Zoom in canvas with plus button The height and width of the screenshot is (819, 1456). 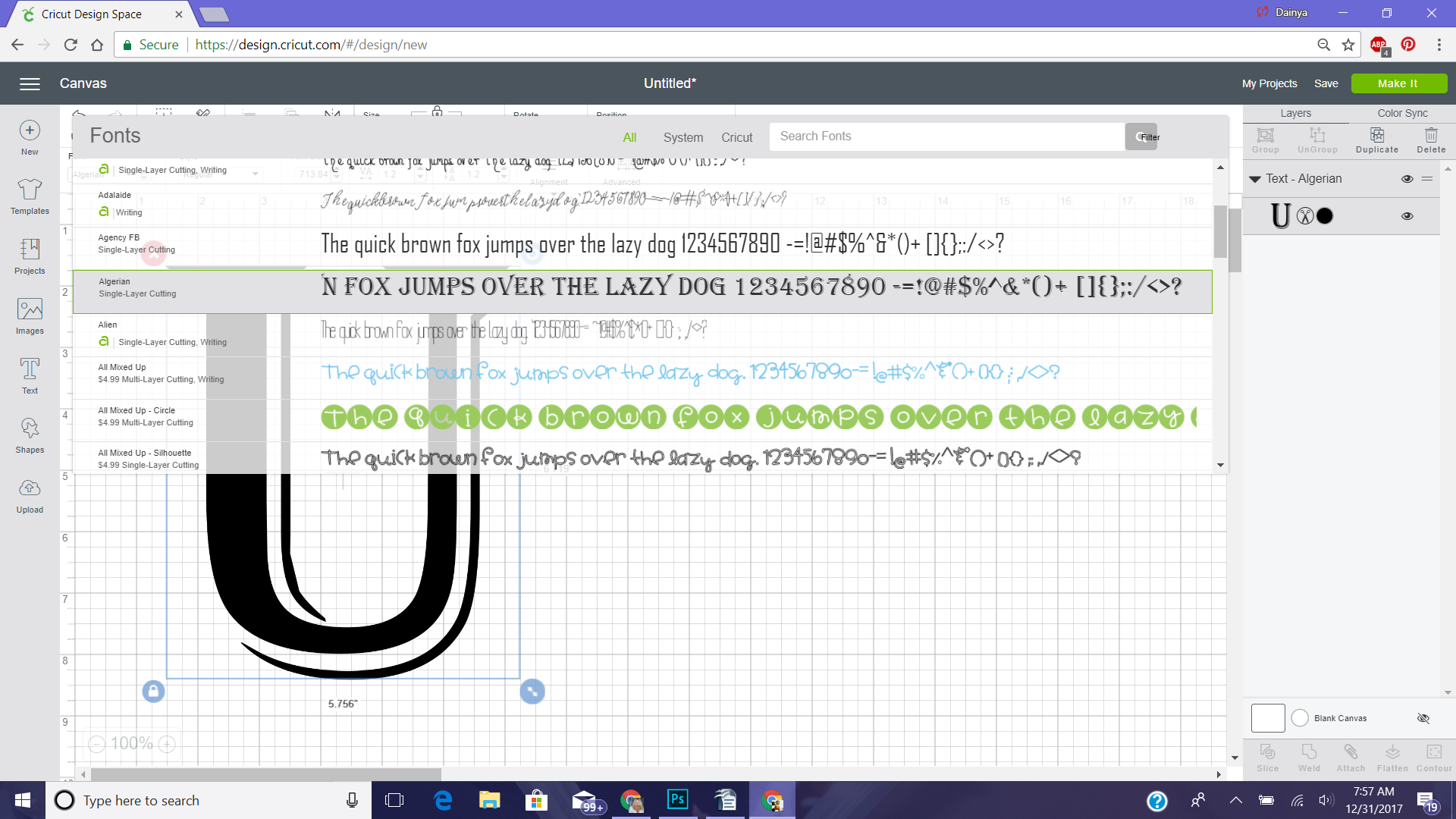[167, 744]
